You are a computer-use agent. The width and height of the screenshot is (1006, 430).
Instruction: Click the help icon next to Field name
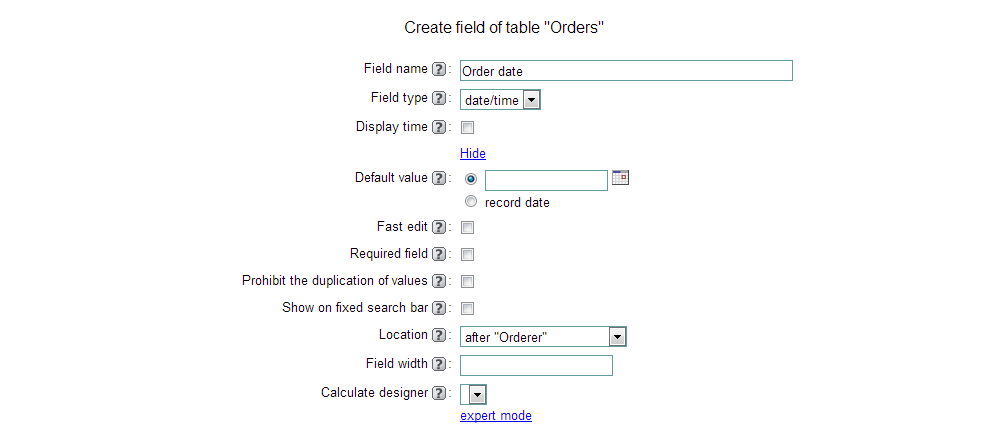[439, 69]
